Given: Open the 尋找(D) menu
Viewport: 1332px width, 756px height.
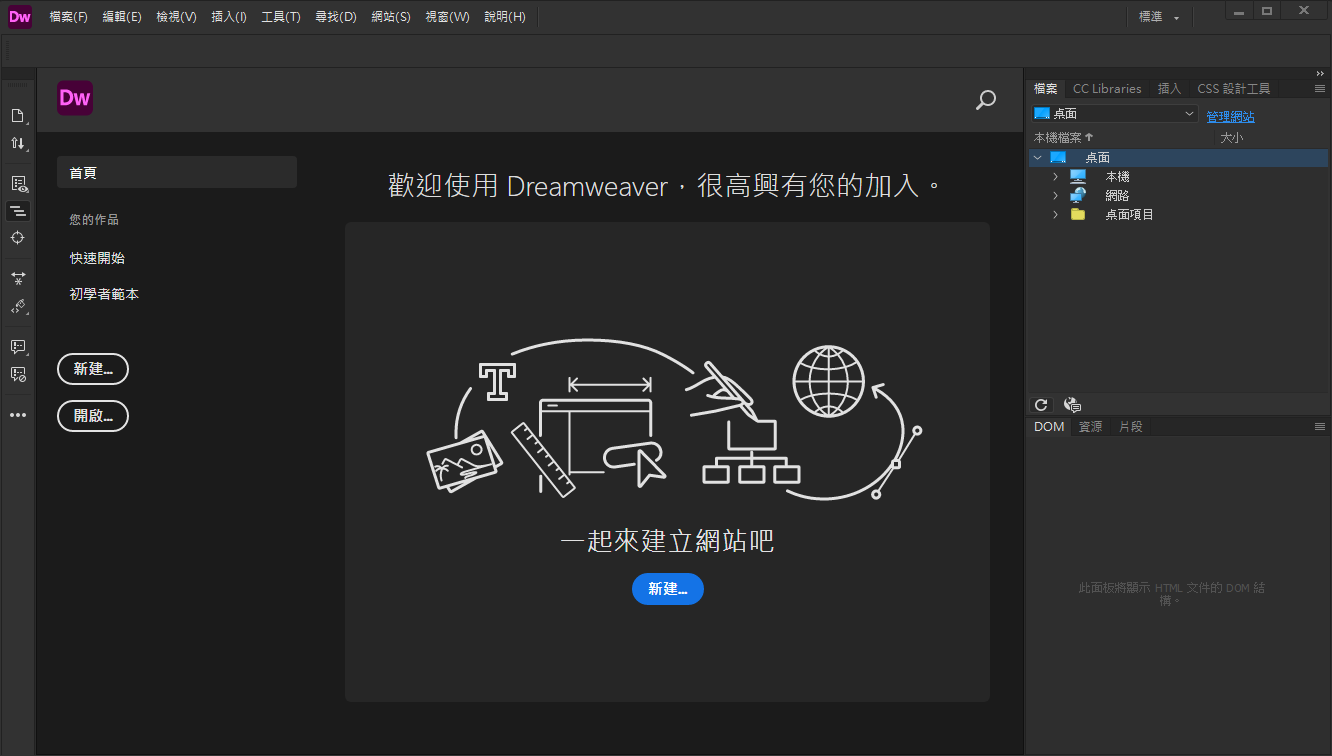Looking at the screenshot, I should (x=335, y=17).
